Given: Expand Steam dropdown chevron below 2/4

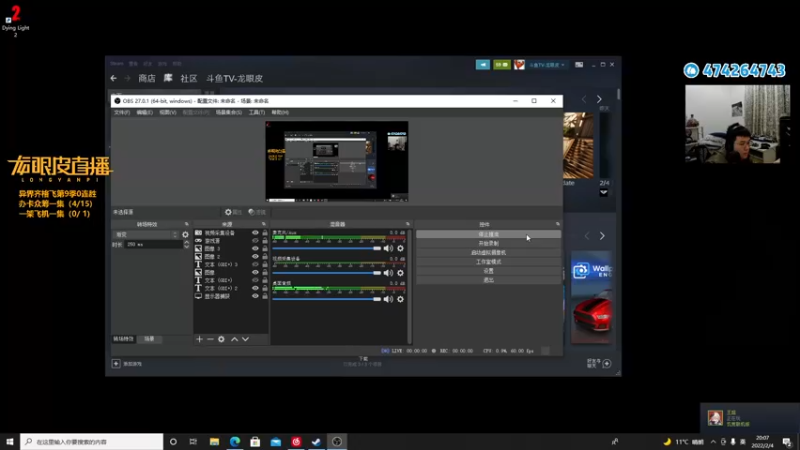Looking at the screenshot, I should pyautogui.click(x=604, y=192).
